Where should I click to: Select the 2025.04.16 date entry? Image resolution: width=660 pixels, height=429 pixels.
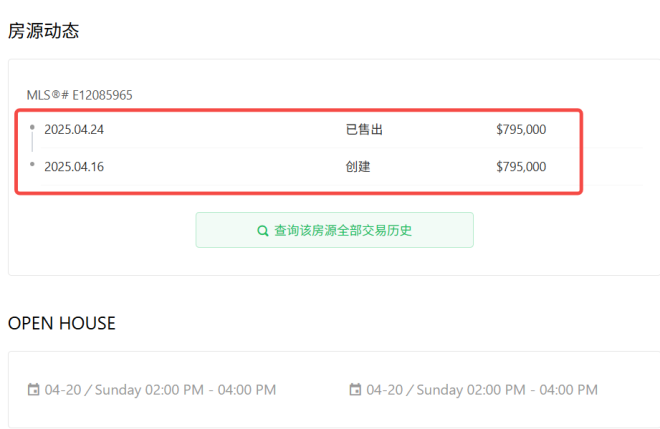click(74, 166)
